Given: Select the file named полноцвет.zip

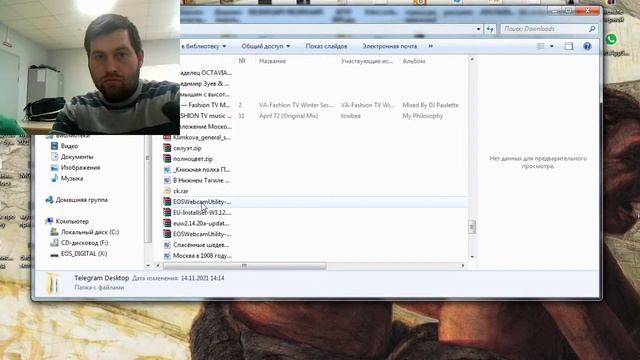Looking at the screenshot, I should [193, 159].
